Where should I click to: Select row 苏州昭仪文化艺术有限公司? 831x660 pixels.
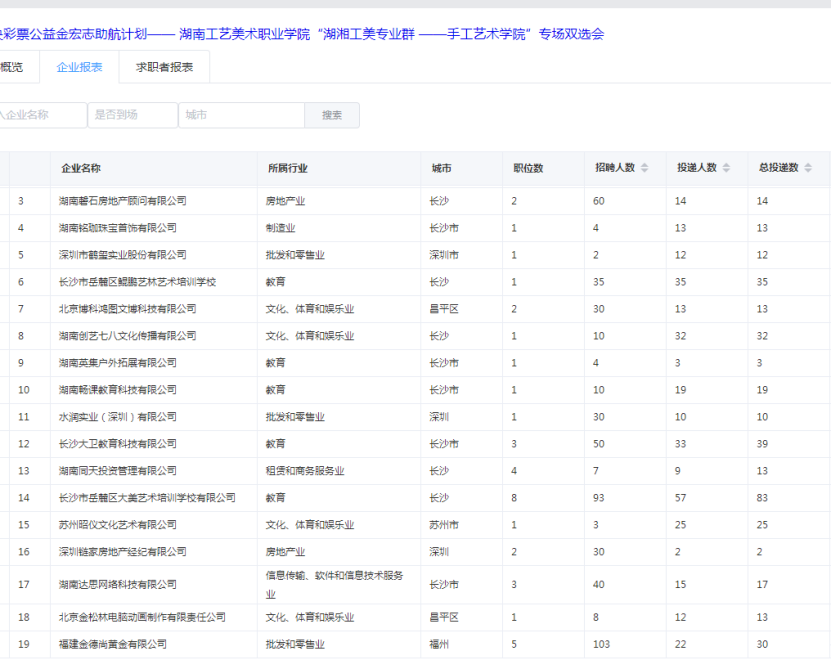coord(117,524)
